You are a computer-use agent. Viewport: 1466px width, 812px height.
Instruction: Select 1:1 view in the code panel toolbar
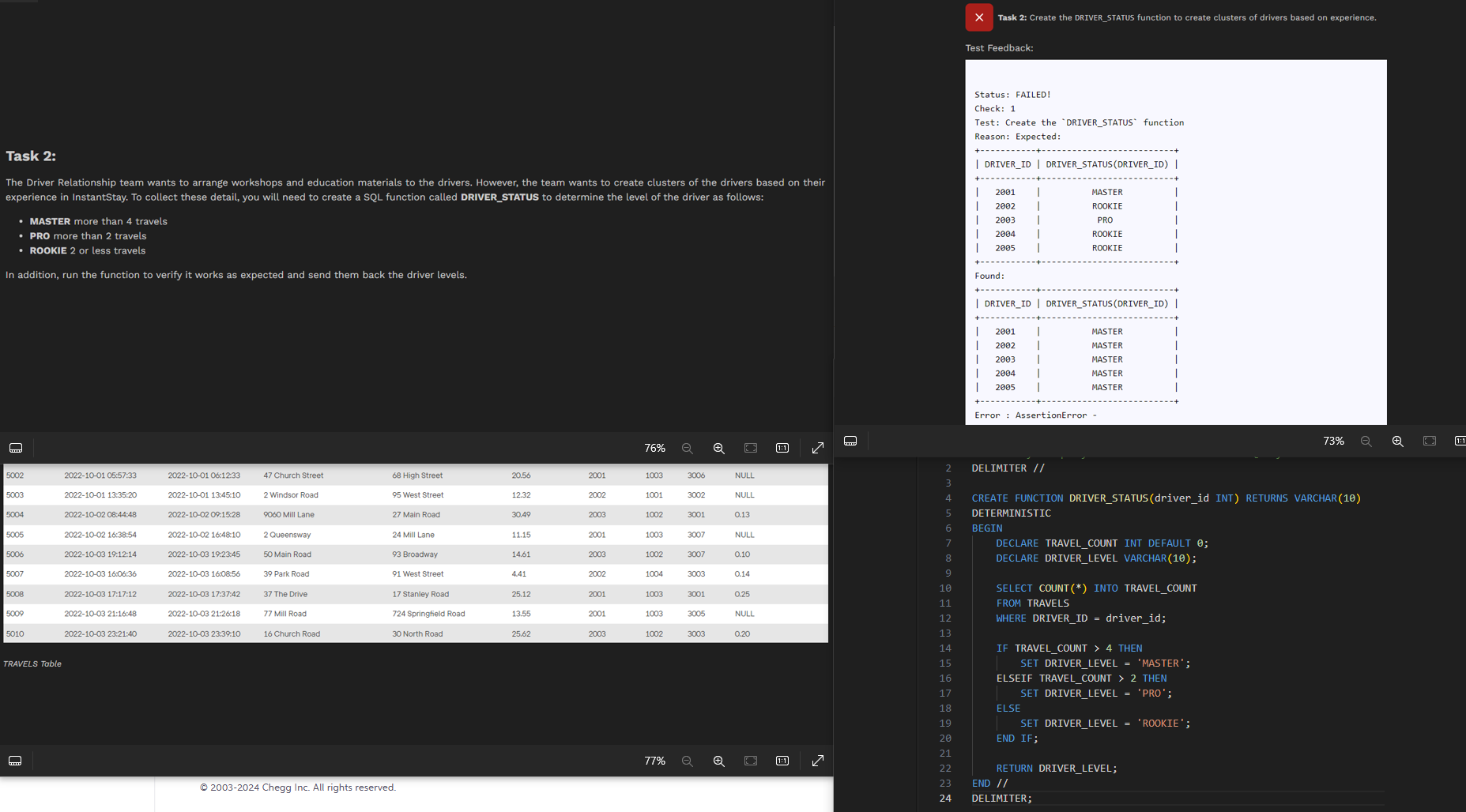(1460, 441)
